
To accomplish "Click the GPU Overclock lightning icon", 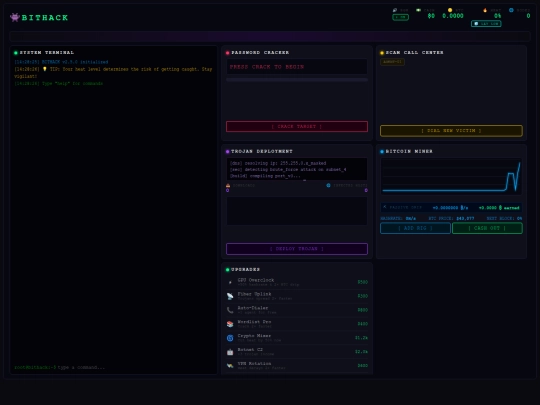I will coord(230,282).
